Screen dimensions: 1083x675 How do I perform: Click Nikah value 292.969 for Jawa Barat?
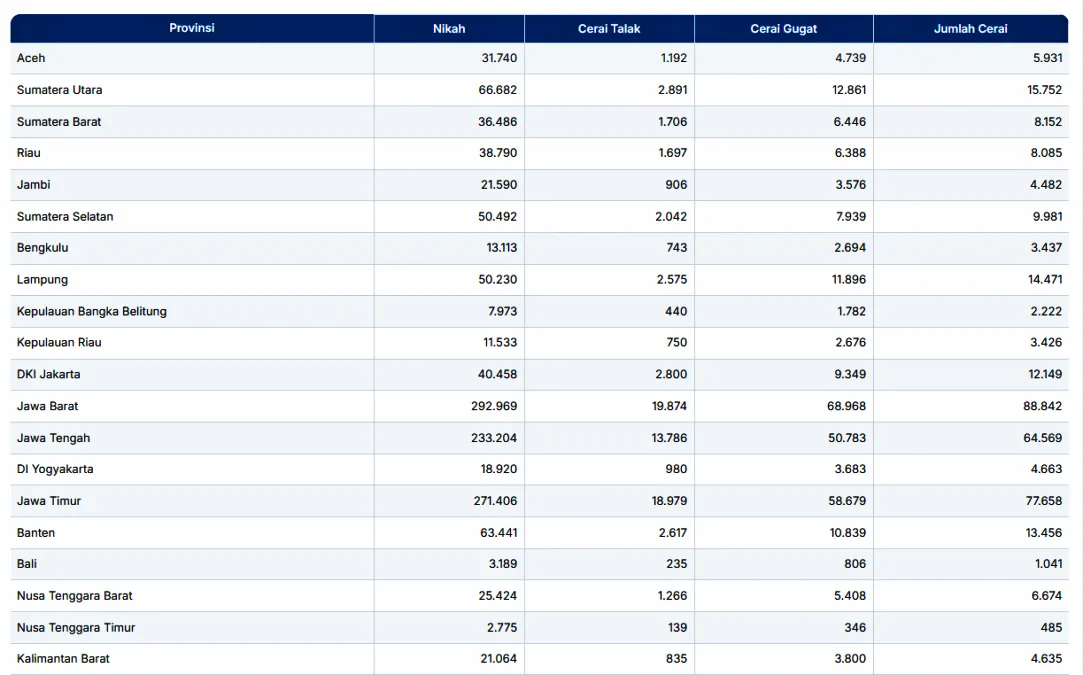click(x=495, y=406)
